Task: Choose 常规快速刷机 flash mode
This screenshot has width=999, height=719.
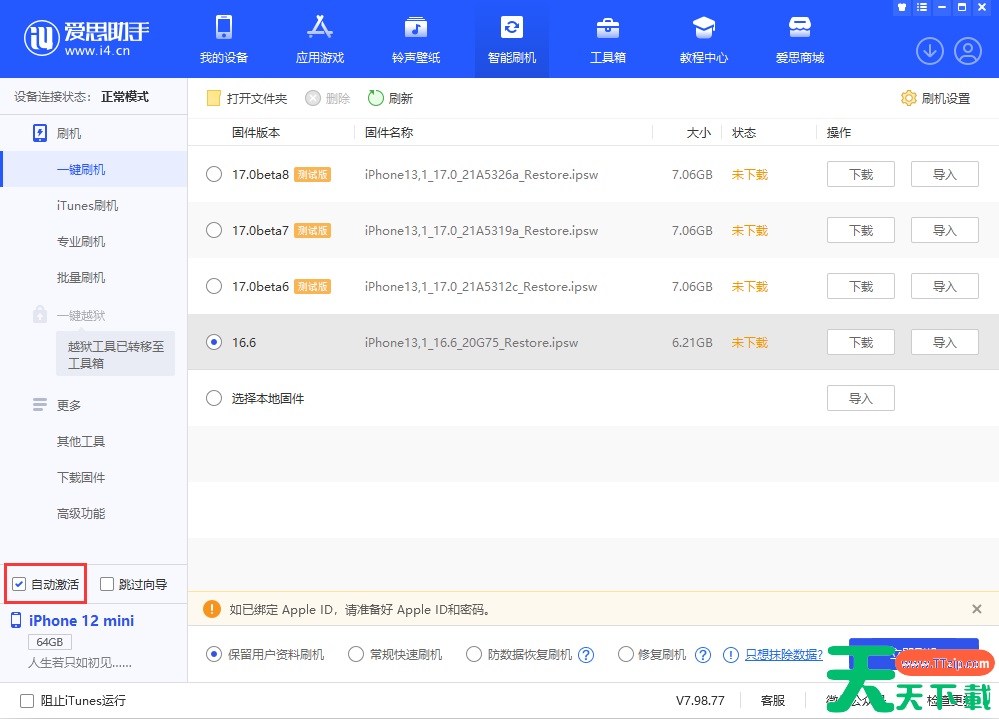Action: (356, 655)
